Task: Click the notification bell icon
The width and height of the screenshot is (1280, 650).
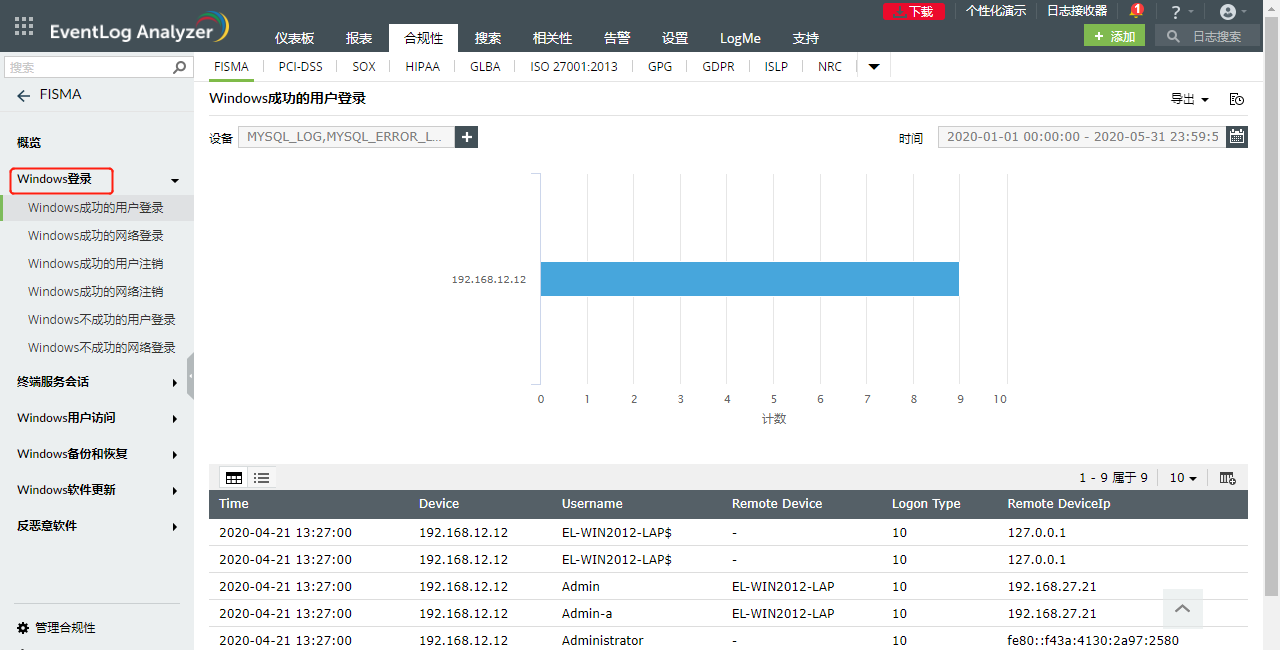Action: pos(1135,11)
